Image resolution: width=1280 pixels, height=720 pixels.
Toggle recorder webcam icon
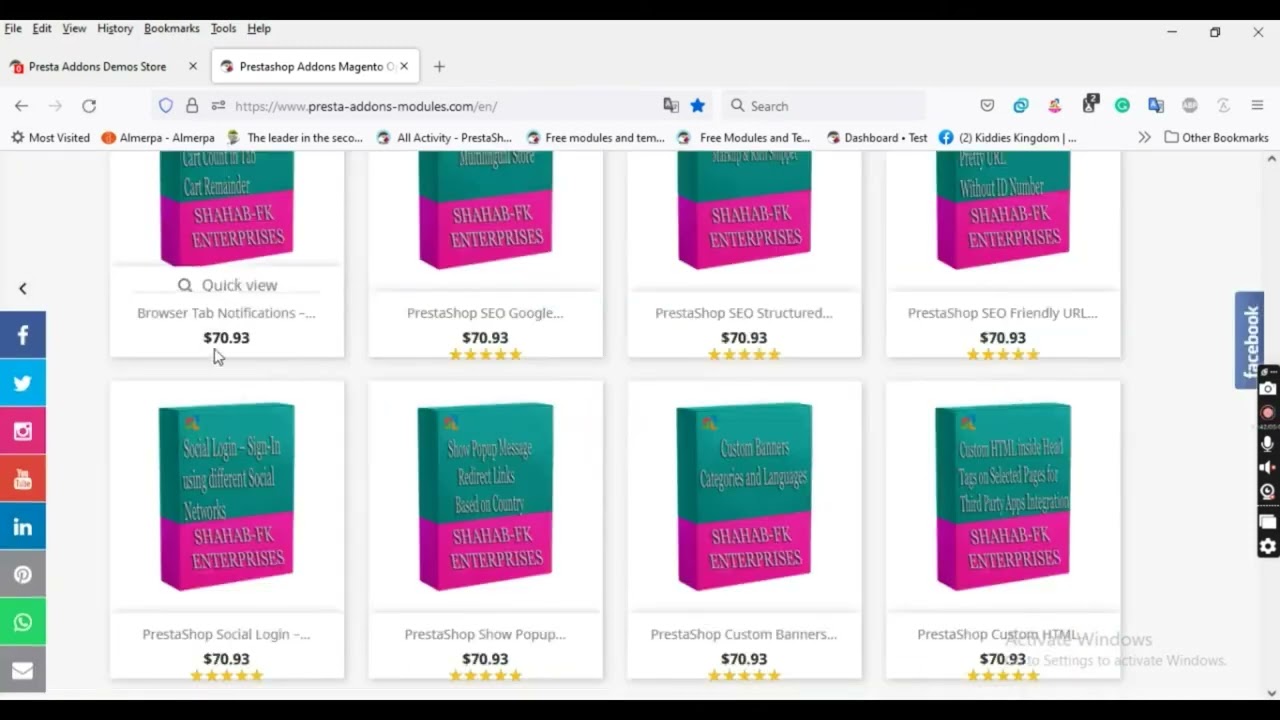(1268, 492)
